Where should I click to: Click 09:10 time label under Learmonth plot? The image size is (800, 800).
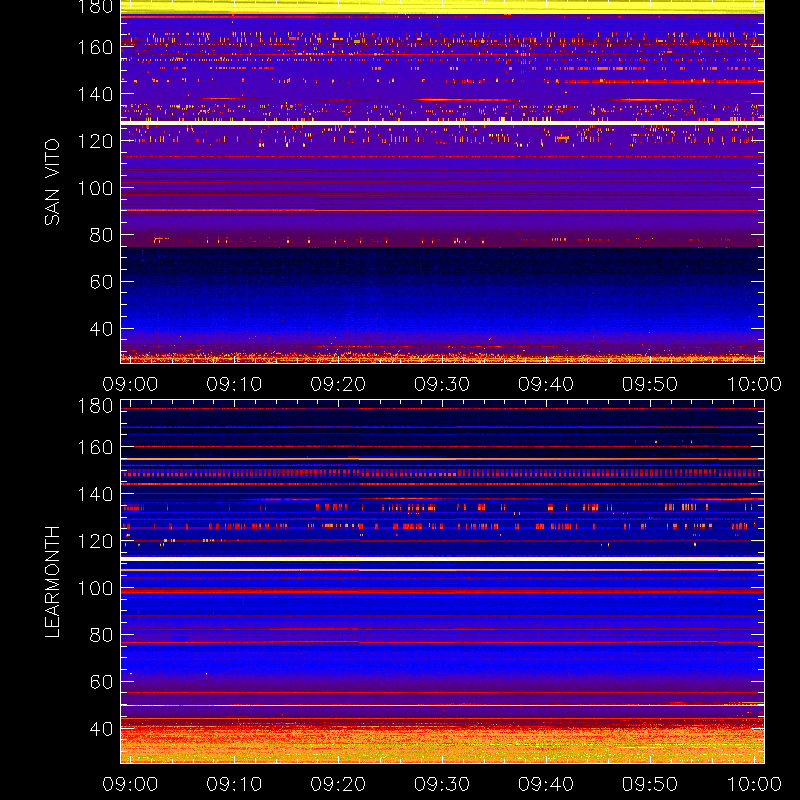tap(234, 784)
